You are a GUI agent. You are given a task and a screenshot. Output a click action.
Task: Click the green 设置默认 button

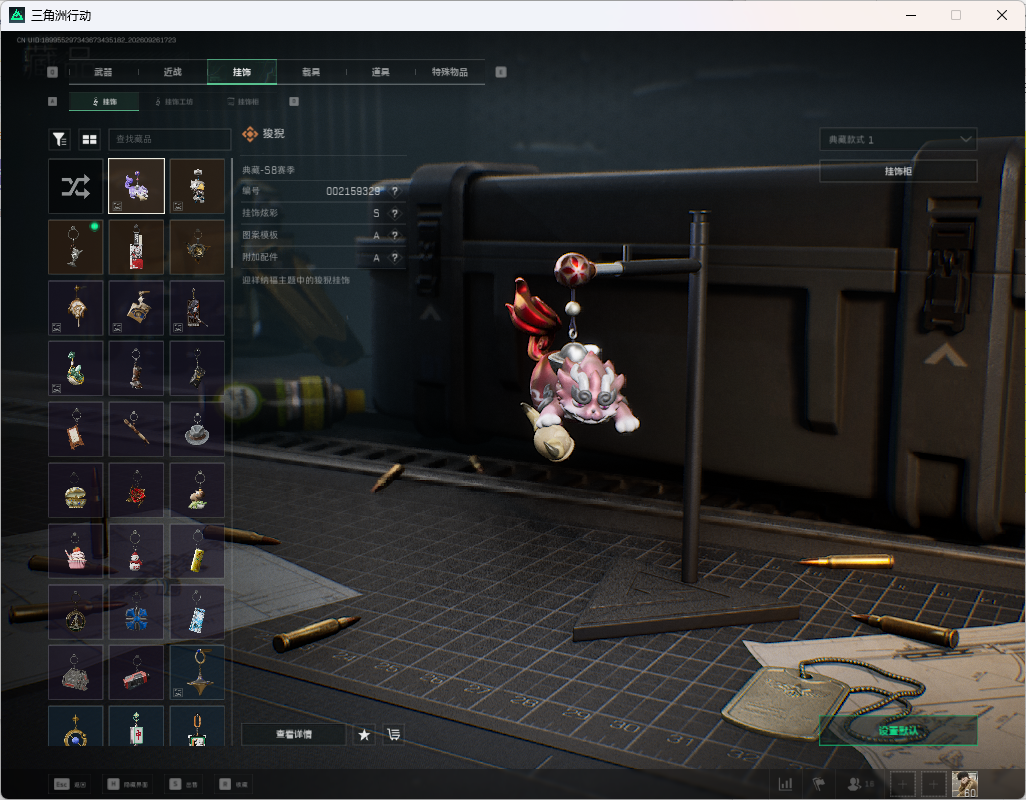coord(898,731)
